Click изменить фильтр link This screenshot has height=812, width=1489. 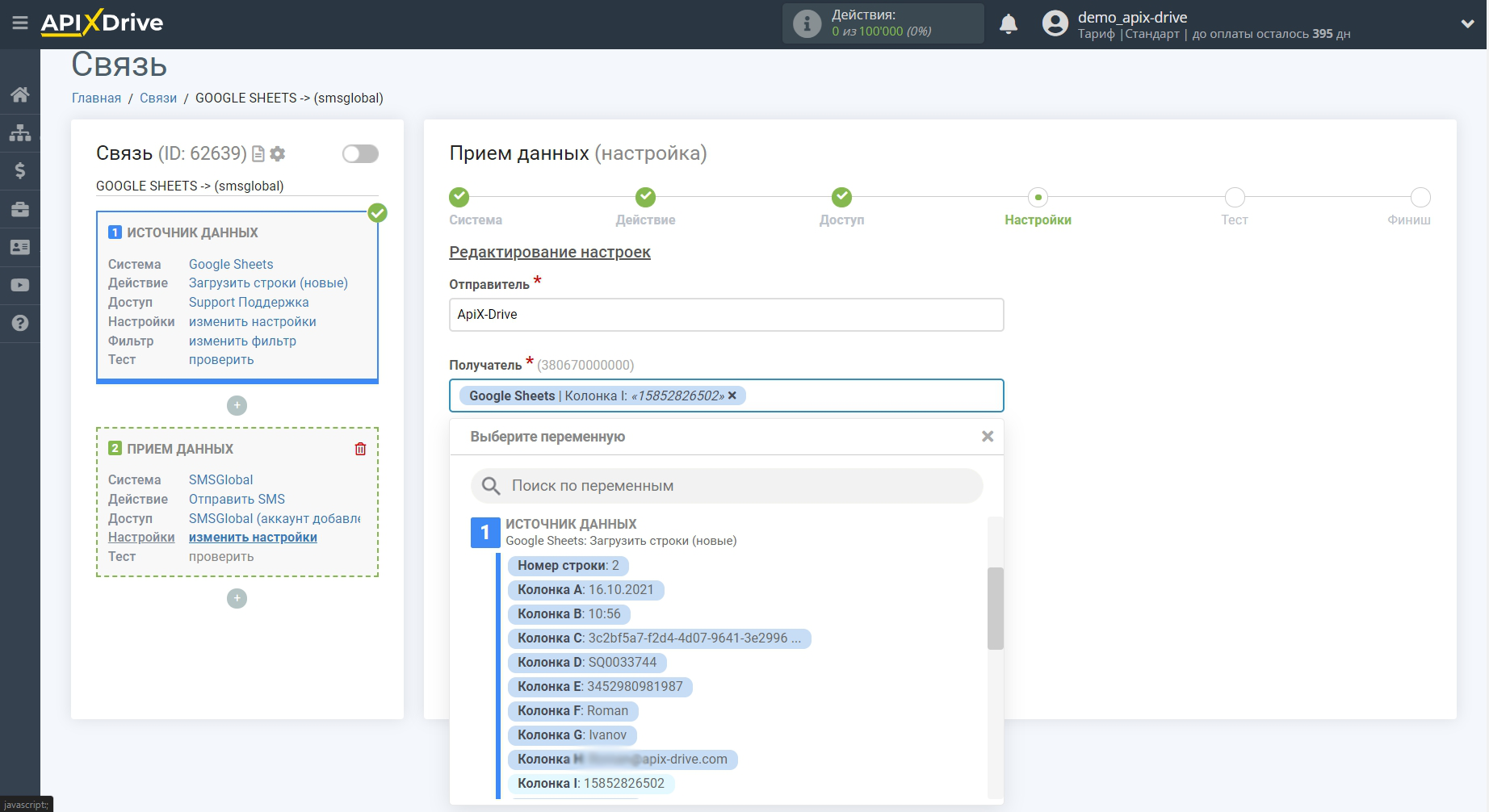[x=242, y=341]
